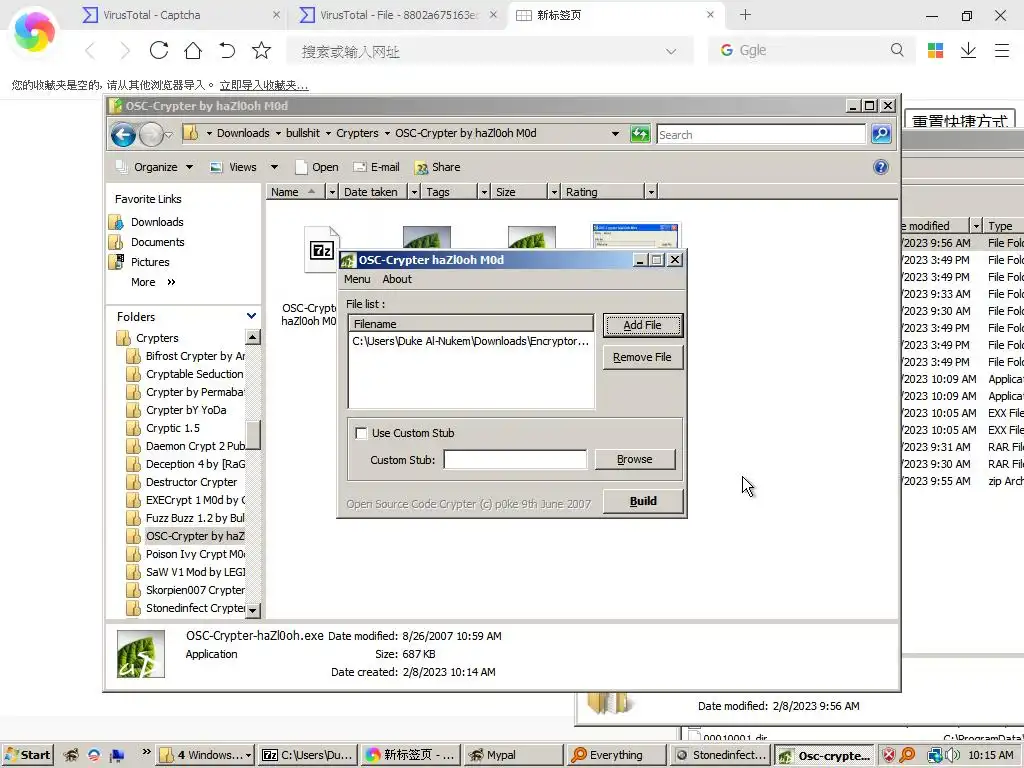Click the E-mail toolbar item

[377, 167]
